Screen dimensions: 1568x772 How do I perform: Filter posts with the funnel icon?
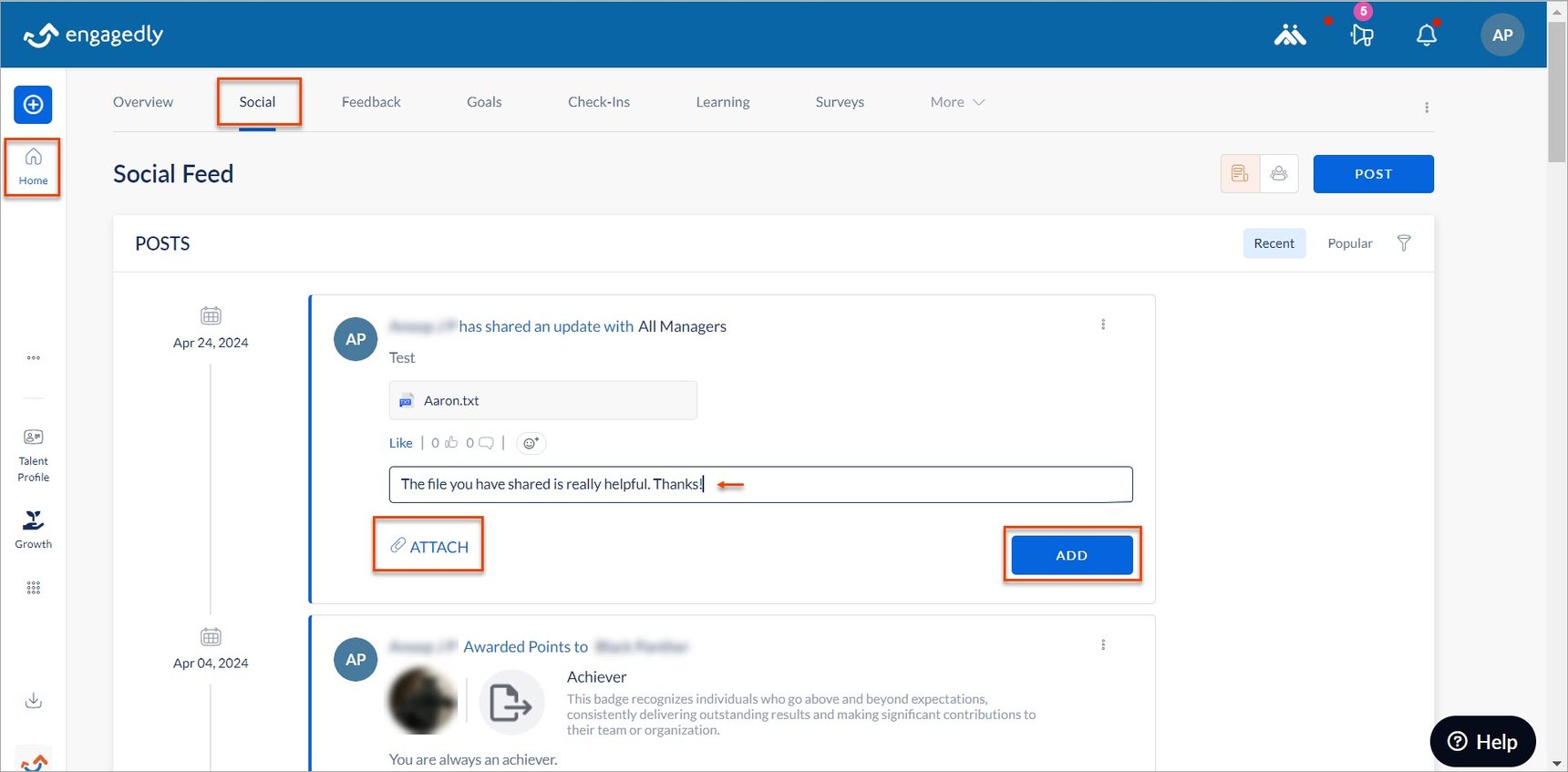(1404, 243)
